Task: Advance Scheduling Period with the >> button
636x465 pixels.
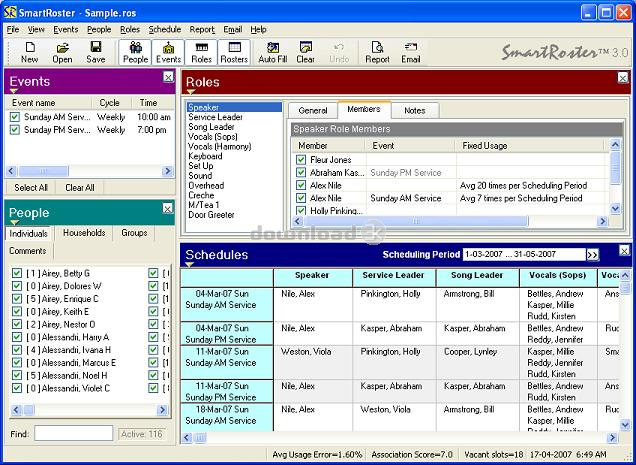Action: pyautogui.click(x=592, y=255)
